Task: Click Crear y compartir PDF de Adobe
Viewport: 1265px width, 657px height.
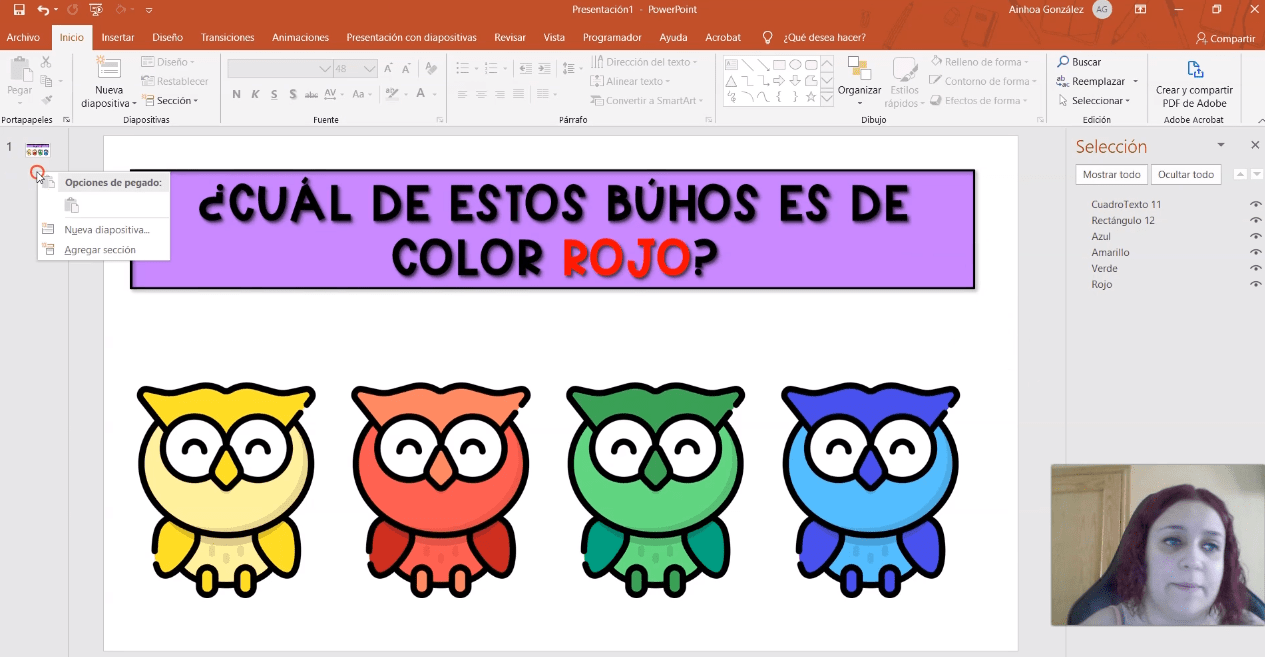Action: (x=1194, y=82)
